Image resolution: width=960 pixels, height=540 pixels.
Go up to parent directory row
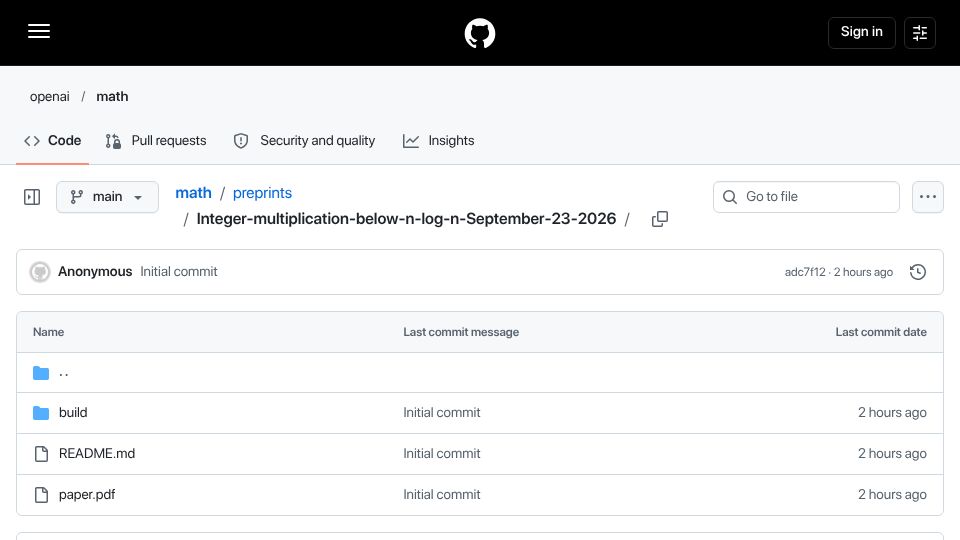479,372
